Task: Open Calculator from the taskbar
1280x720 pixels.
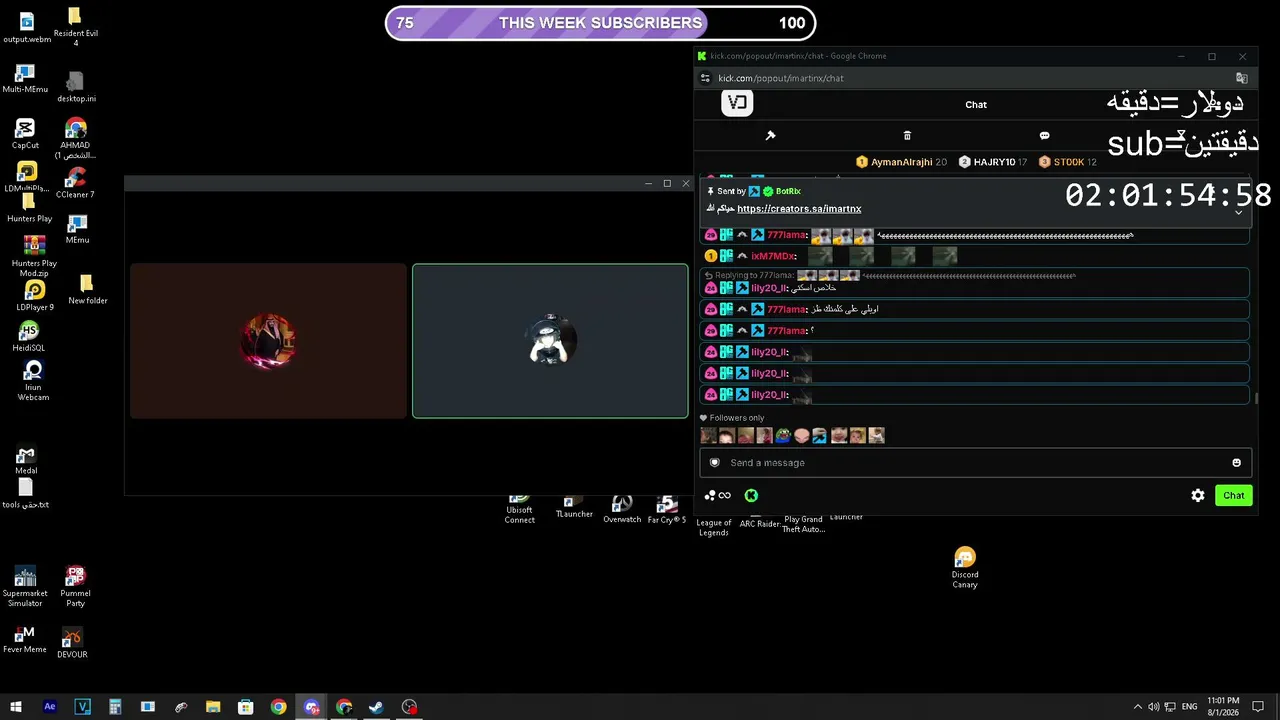Action: click(115, 707)
